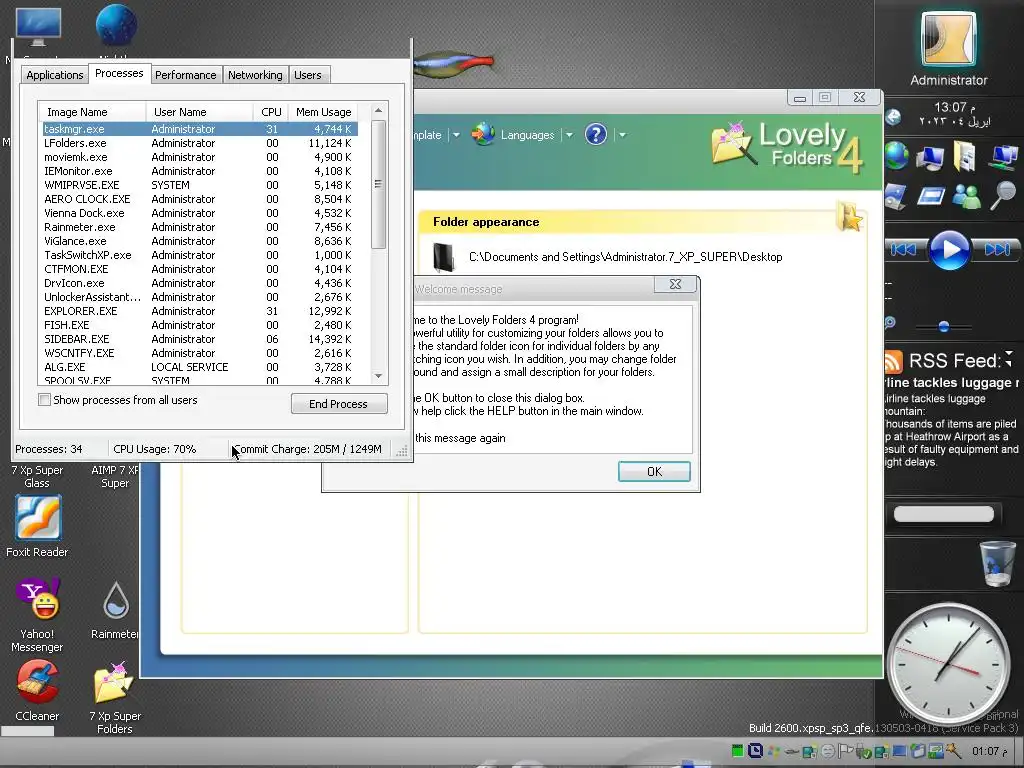The image size is (1024, 768).
Task: Select the Processes tab
Action: pyautogui.click(x=119, y=73)
